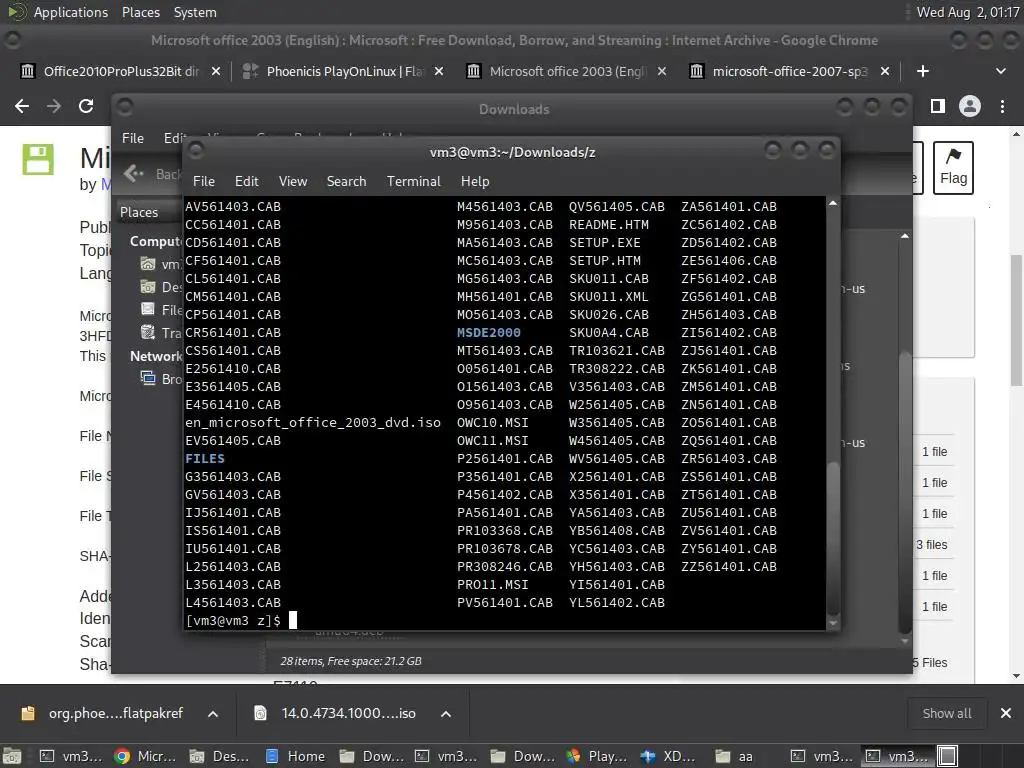This screenshot has height=768, width=1024.
Task: Open the Places menu in top panel
Action: coord(140,12)
